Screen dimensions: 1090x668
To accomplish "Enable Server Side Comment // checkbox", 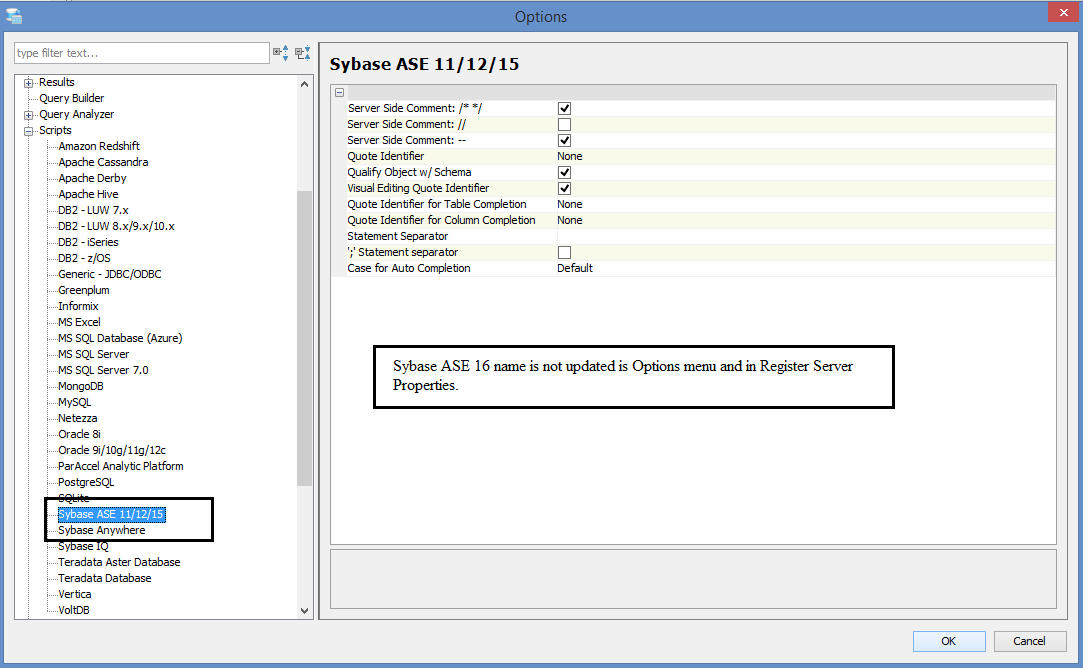I will (564, 124).
